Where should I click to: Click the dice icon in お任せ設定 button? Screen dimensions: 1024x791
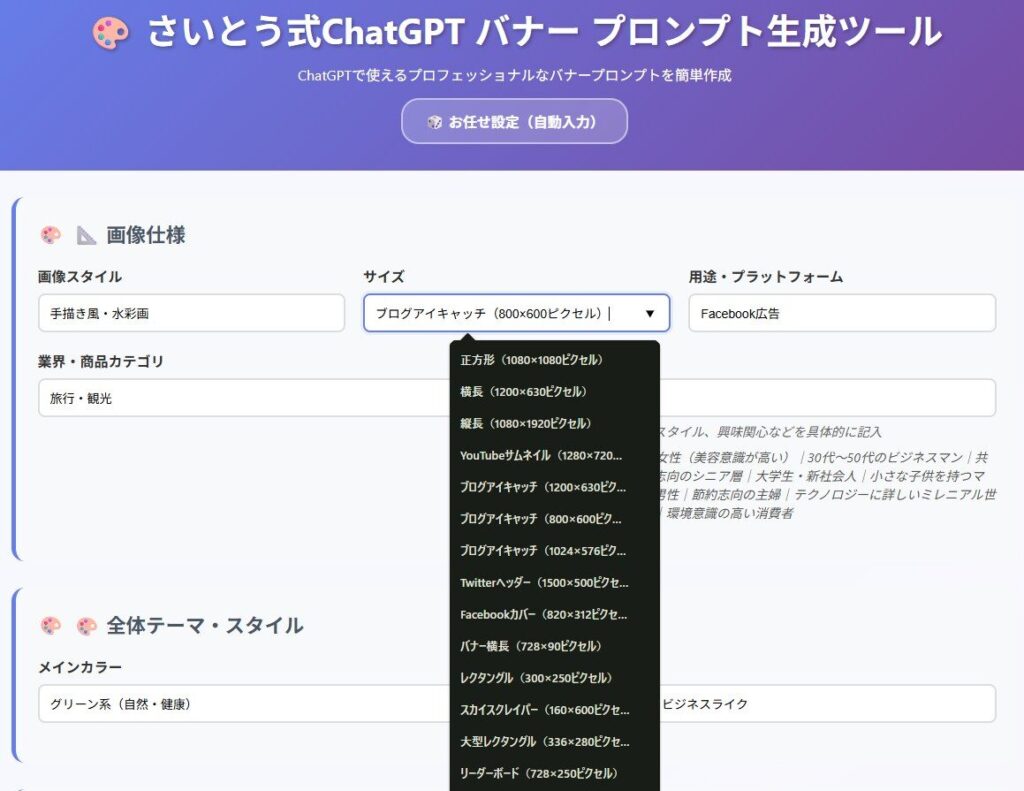(434, 122)
